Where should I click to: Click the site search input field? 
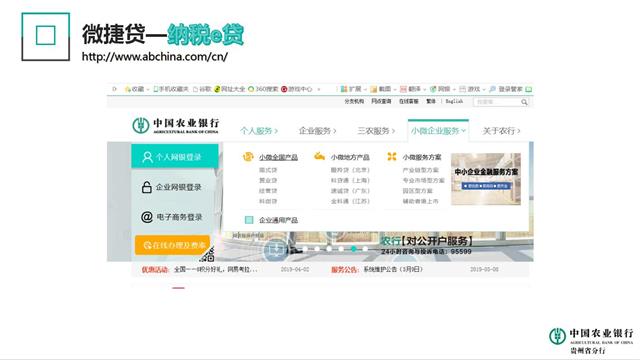(x=497, y=102)
